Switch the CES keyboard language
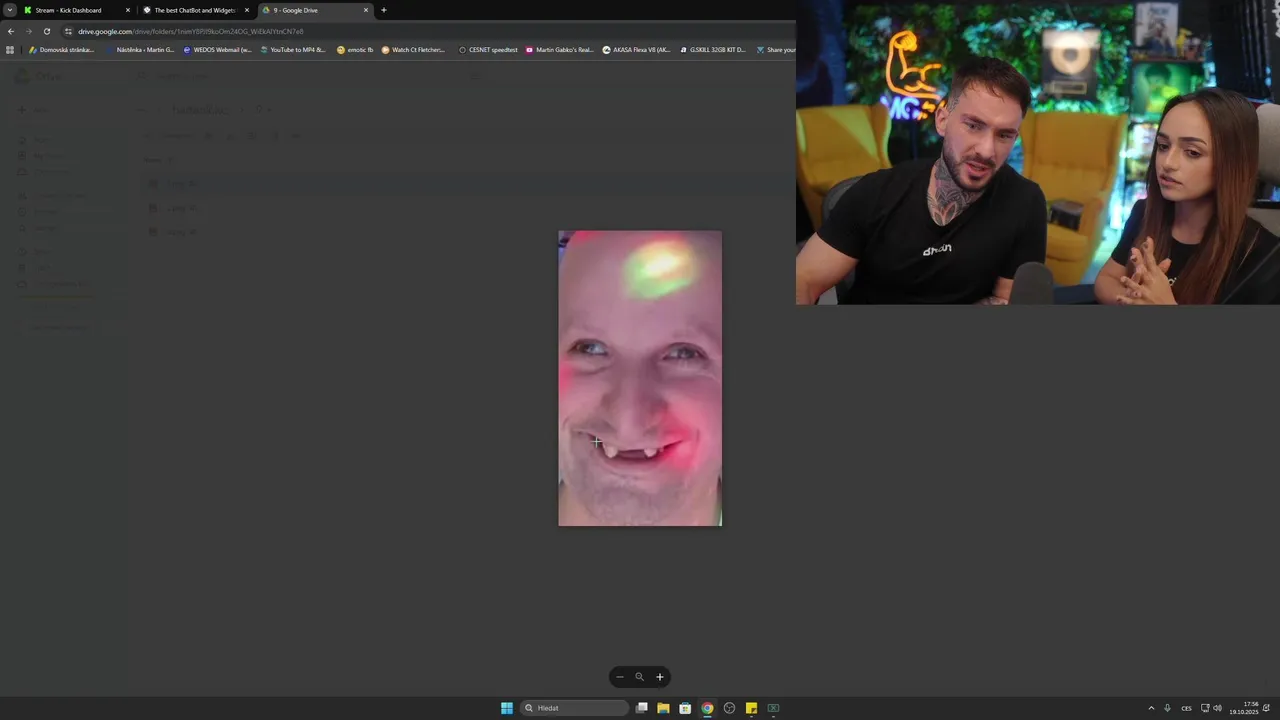Image resolution: width=1280 pixels, height=720 pixels. click(1186, 708)
